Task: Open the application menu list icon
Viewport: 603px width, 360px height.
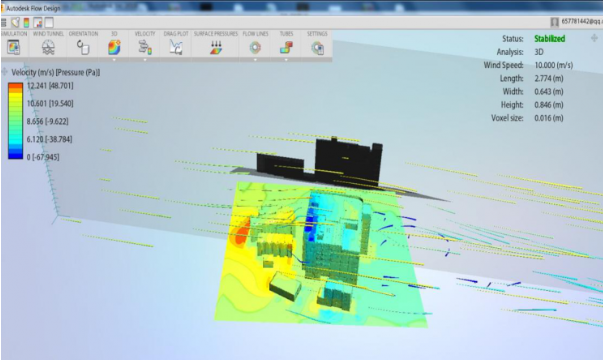Action: 3,23
